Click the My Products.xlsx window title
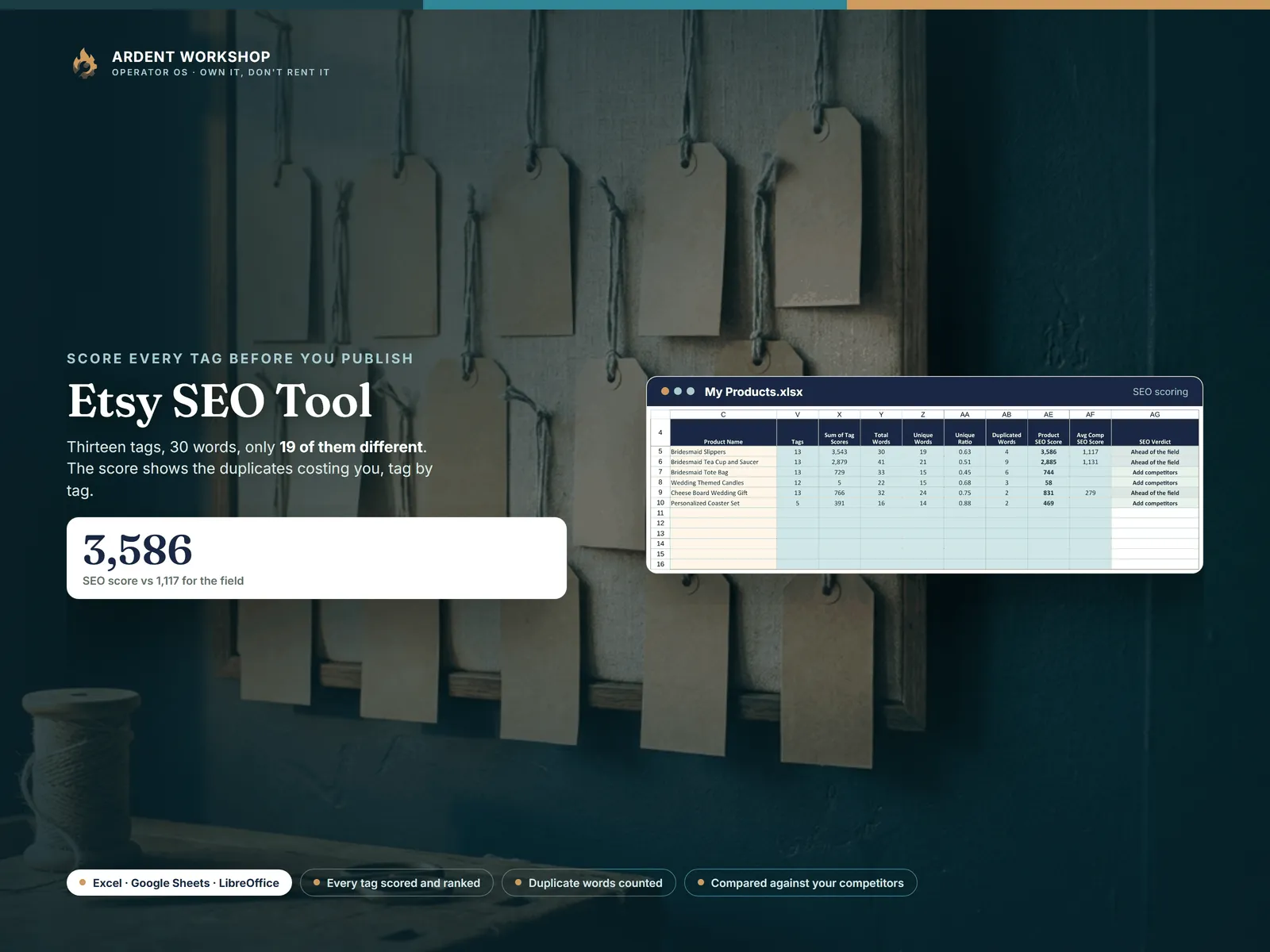1270x952 pixels. click(x=753, y=392)
